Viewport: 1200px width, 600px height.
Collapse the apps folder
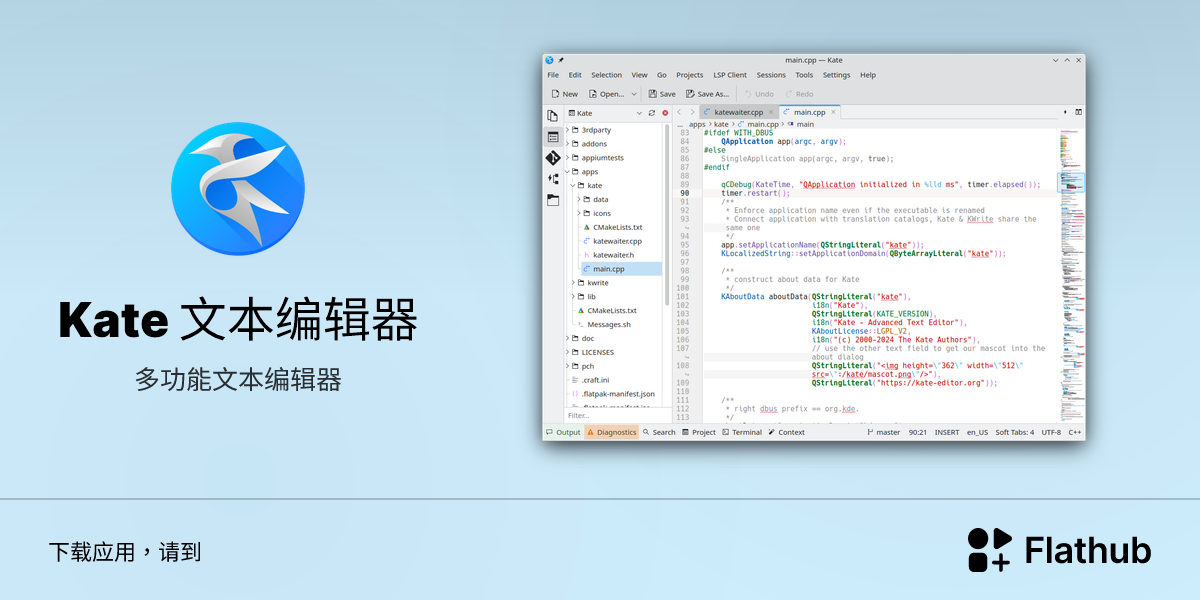(x=569, y=172)
